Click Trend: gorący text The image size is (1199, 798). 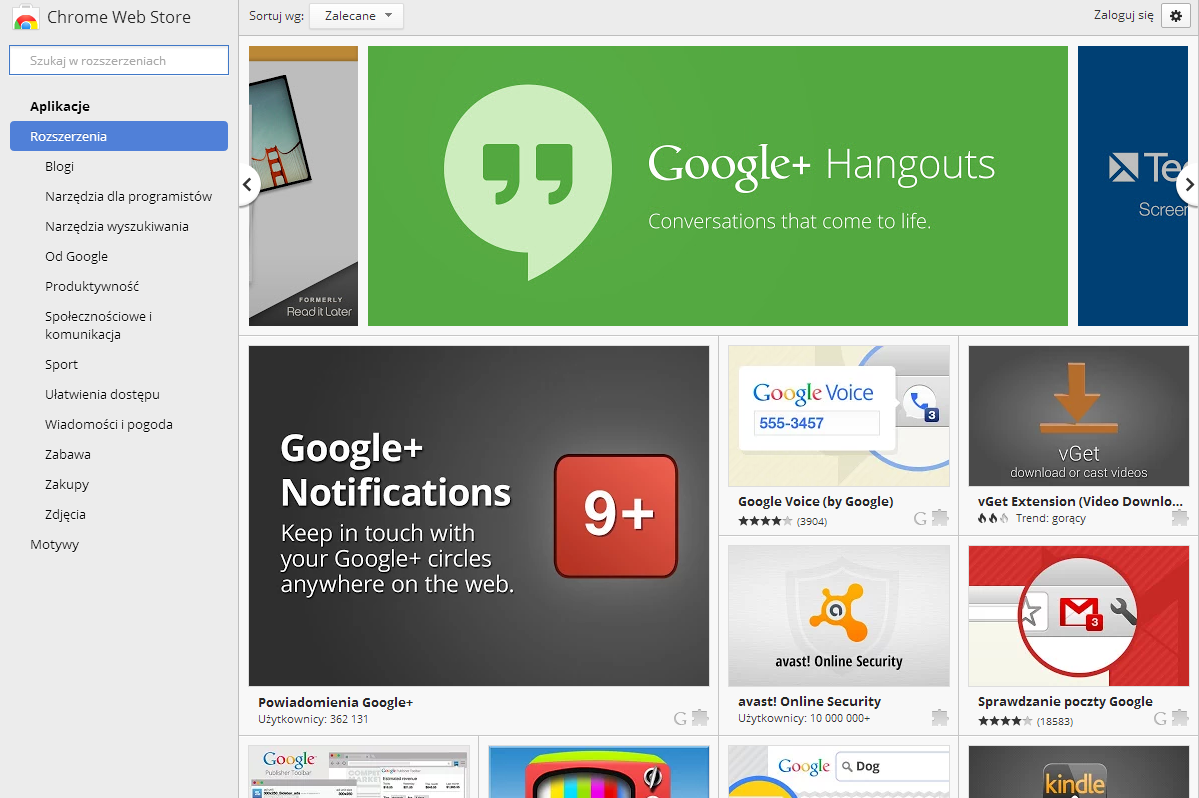(1051, 518)
